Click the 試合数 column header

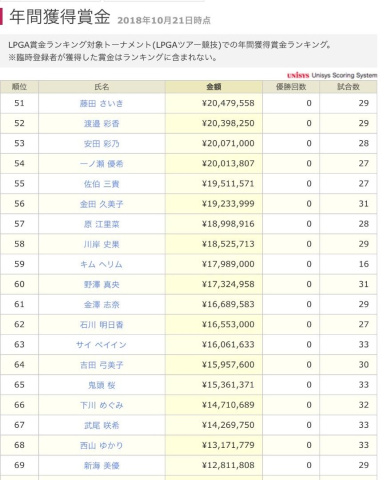[x=348, y=87]
